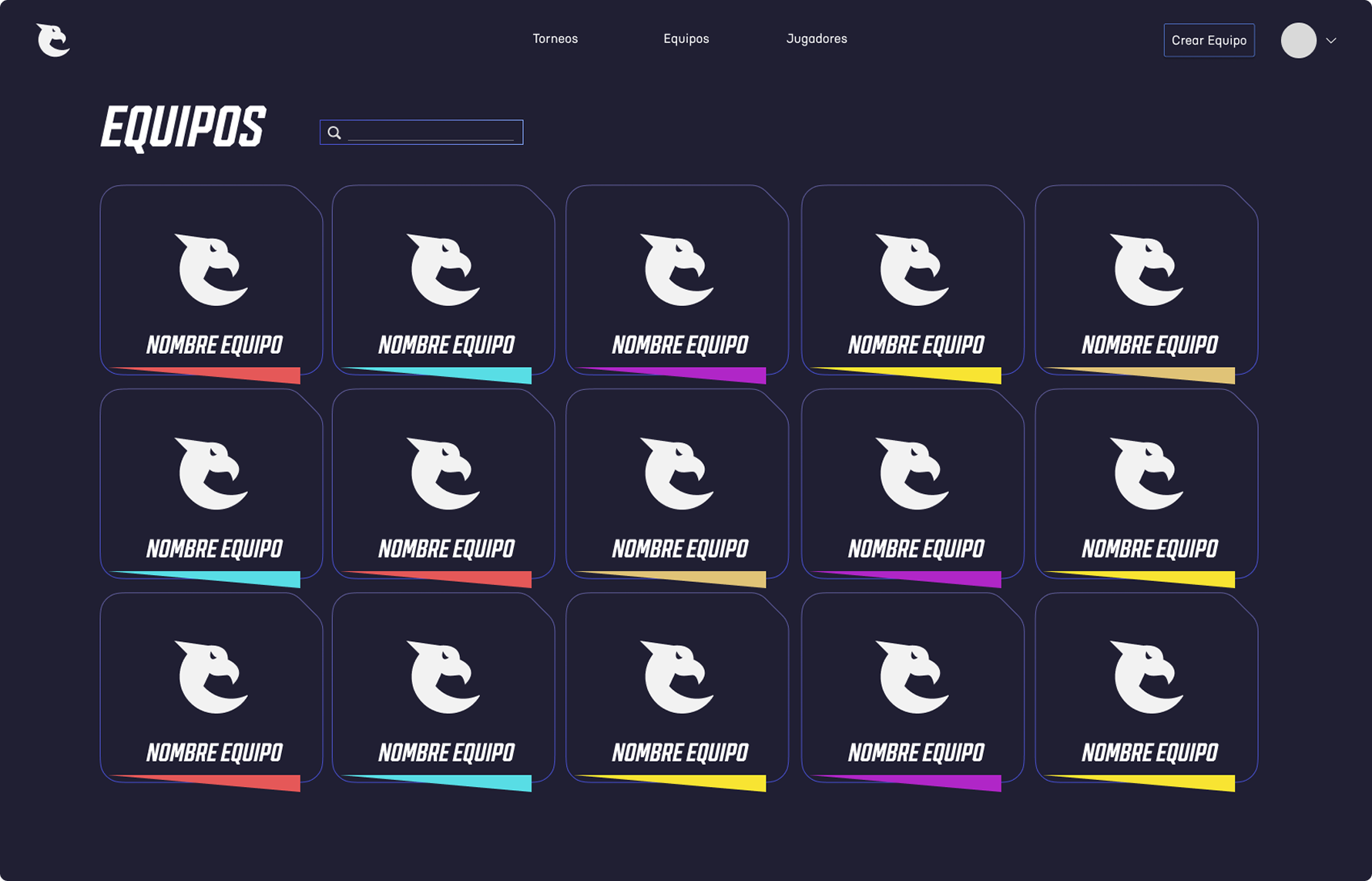
Task: Select eagle icon of first-row red team
Action: click(212, 269)
